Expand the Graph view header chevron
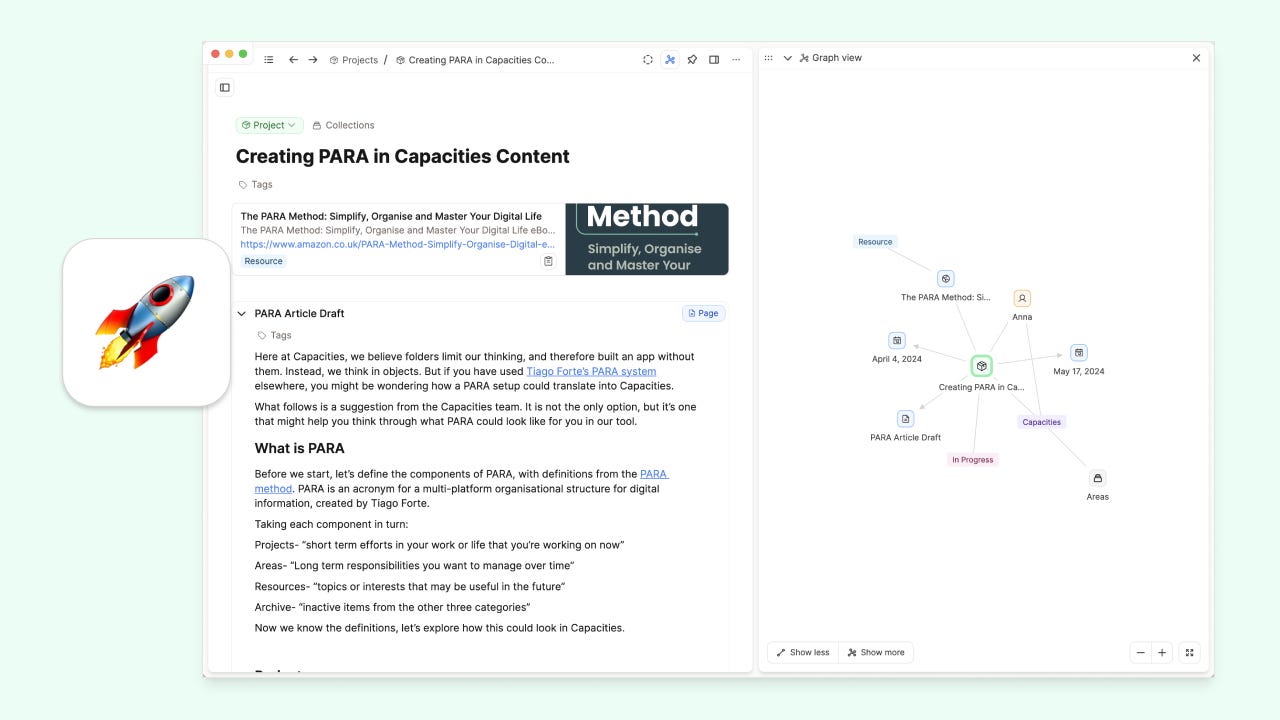The height and width of the screenshot is (720, 1280). [x=787, y=57]
